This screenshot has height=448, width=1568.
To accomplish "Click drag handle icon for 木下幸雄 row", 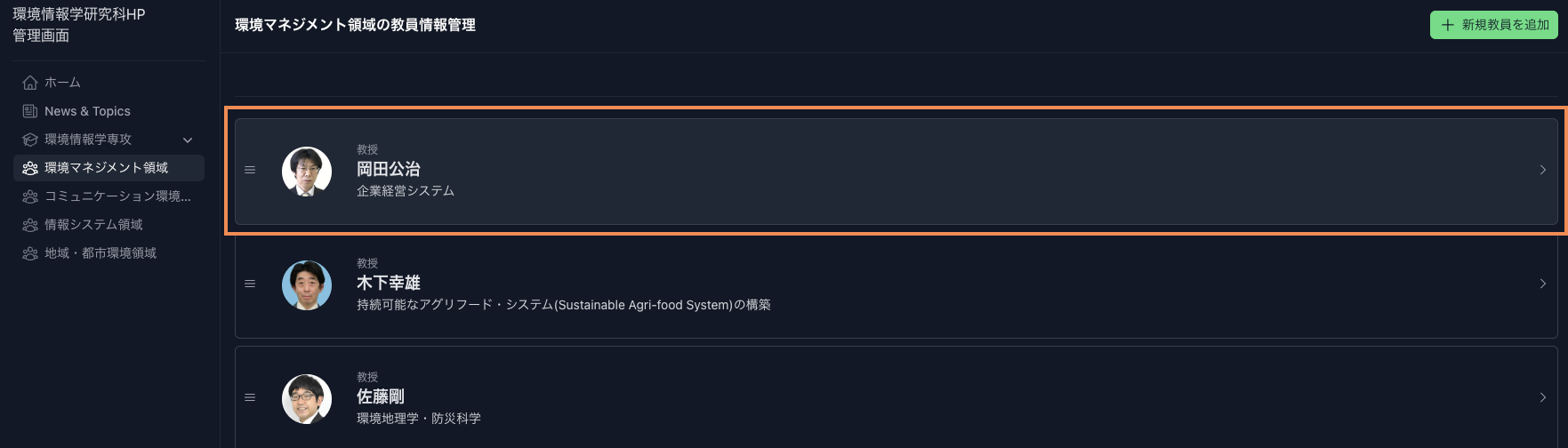I will 250,284.
